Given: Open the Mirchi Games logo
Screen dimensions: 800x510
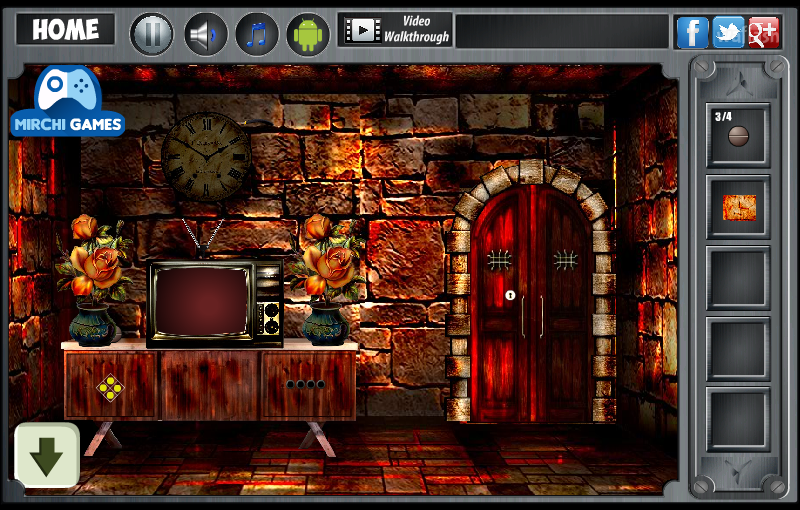Looking at the screenshot, I should 67,102.
